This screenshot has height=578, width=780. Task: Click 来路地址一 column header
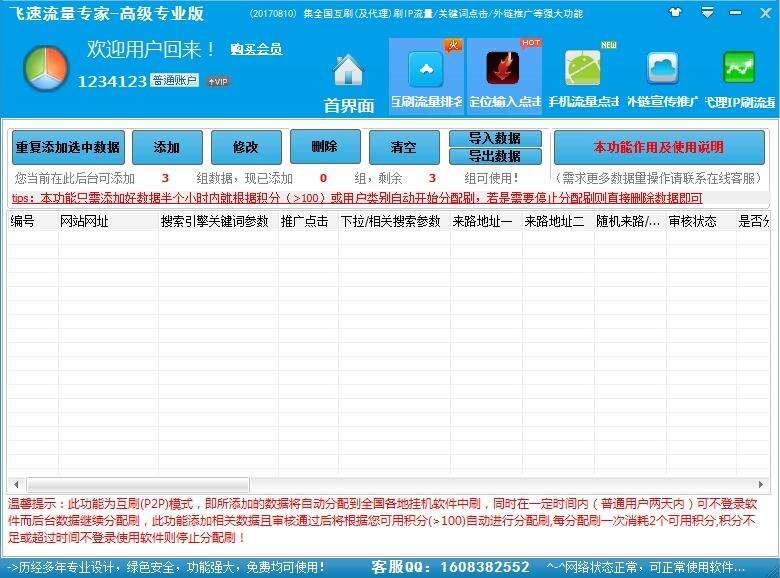click(486, 221)
